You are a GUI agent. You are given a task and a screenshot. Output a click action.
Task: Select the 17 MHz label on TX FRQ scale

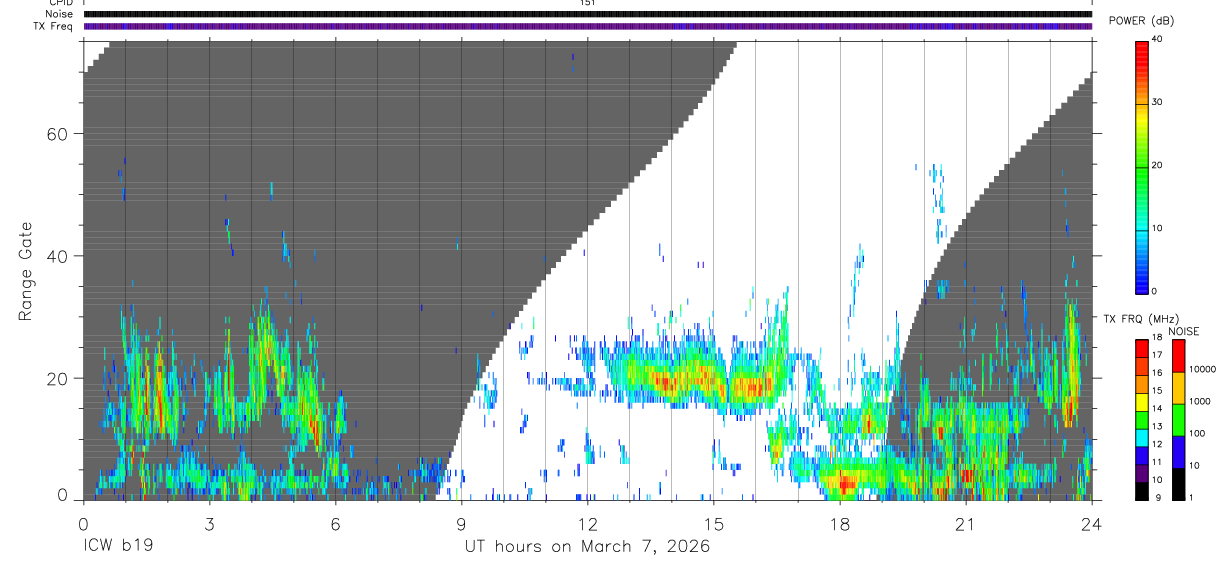click(x=1156, y=356)
